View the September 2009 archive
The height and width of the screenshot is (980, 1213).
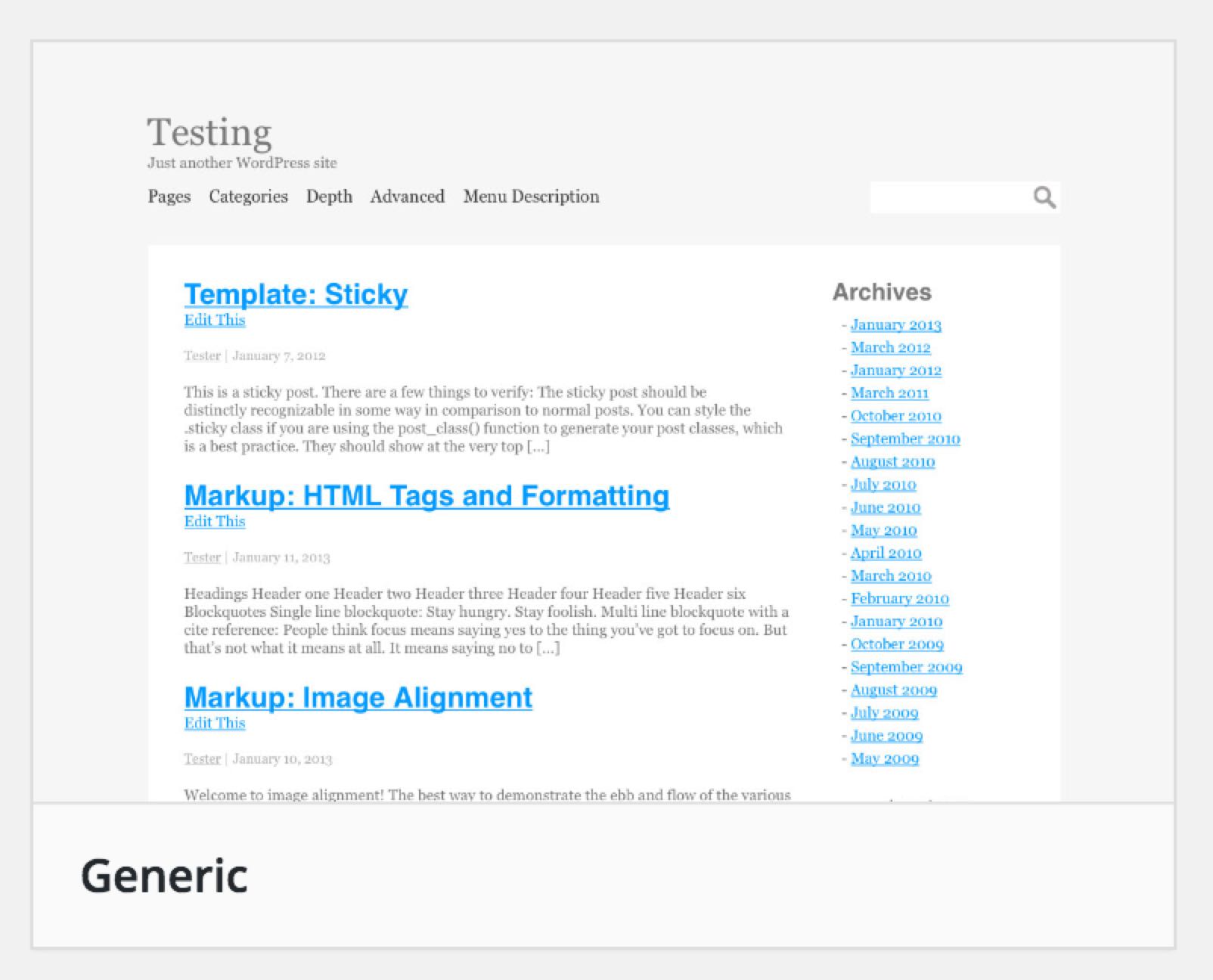pos(906,667)
